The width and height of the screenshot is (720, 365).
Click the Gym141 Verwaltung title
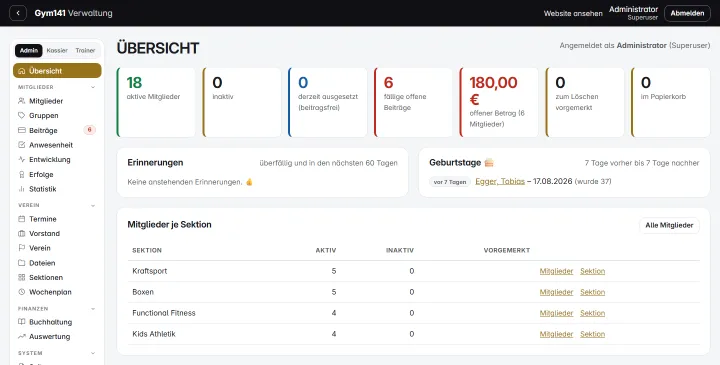click(73, 13)
